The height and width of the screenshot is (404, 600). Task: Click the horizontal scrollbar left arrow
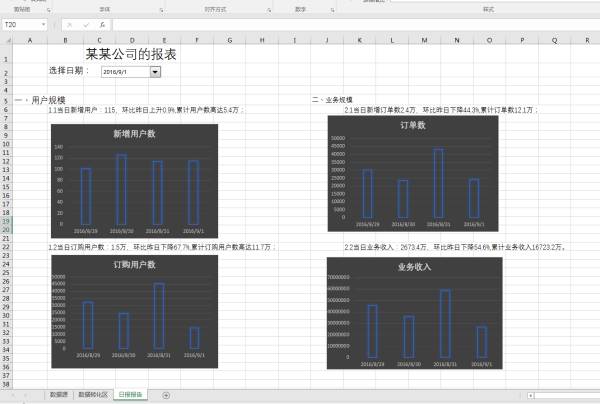click(530, 396)
